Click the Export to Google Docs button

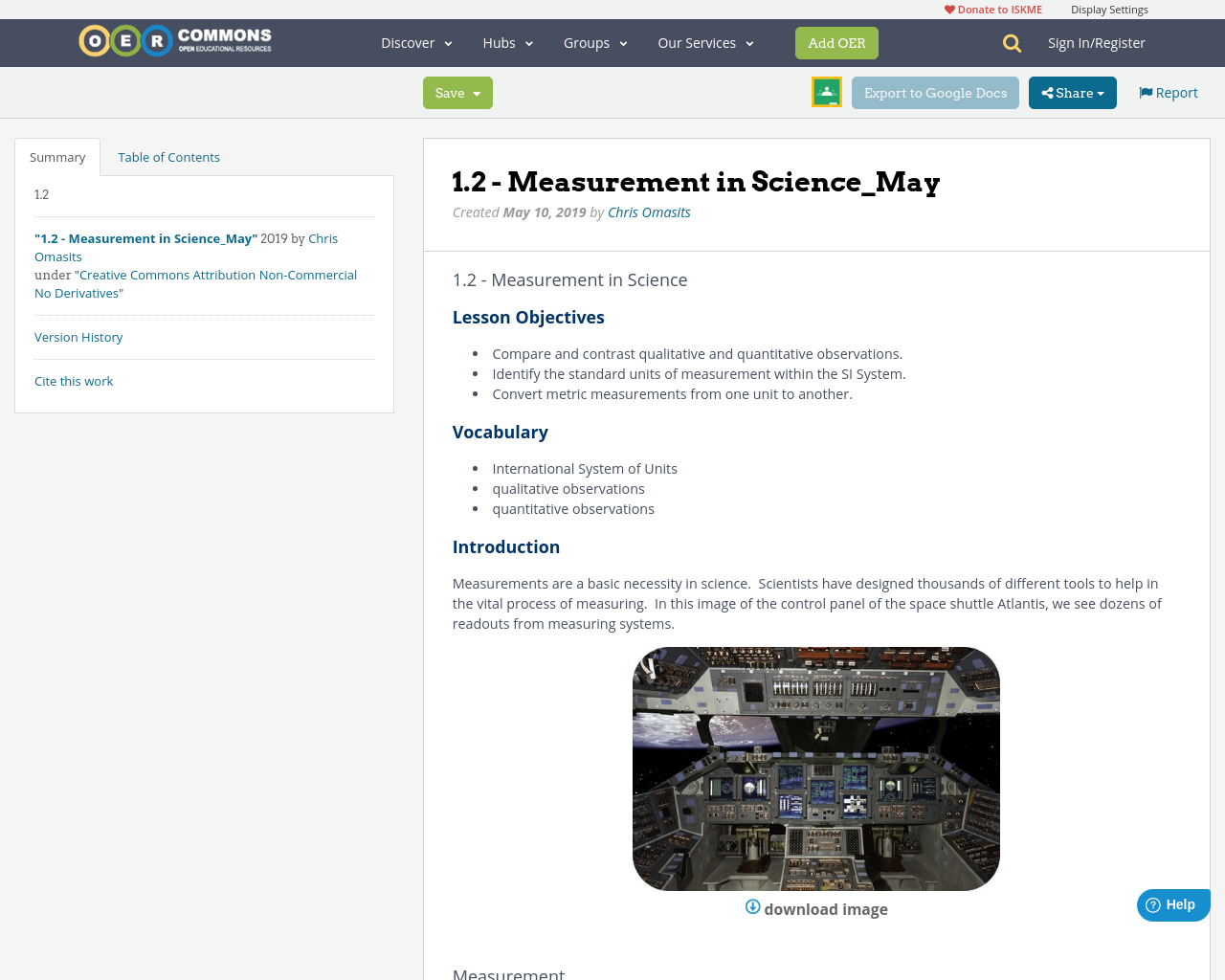pyautogui.click(x=935, y=92)
